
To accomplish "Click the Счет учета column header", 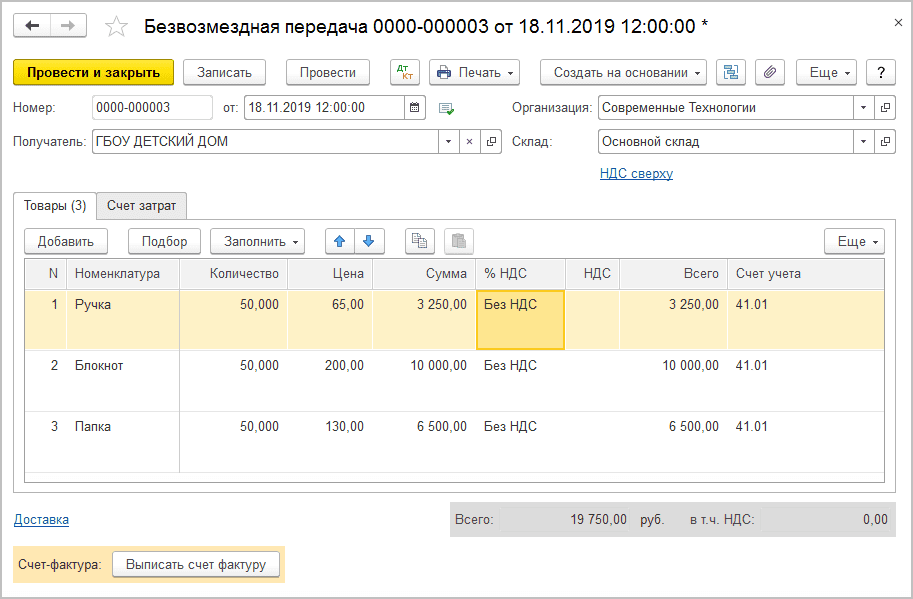I will (x=806, y=274).
